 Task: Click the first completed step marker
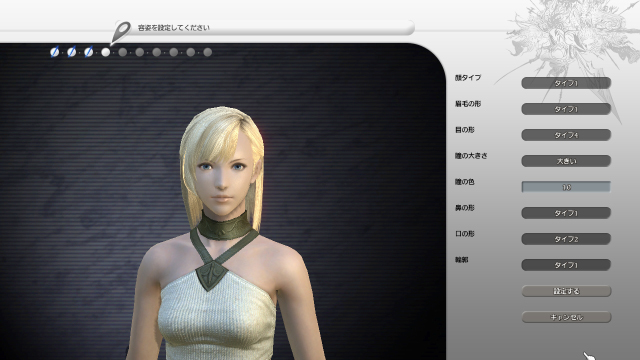(54, 52)
